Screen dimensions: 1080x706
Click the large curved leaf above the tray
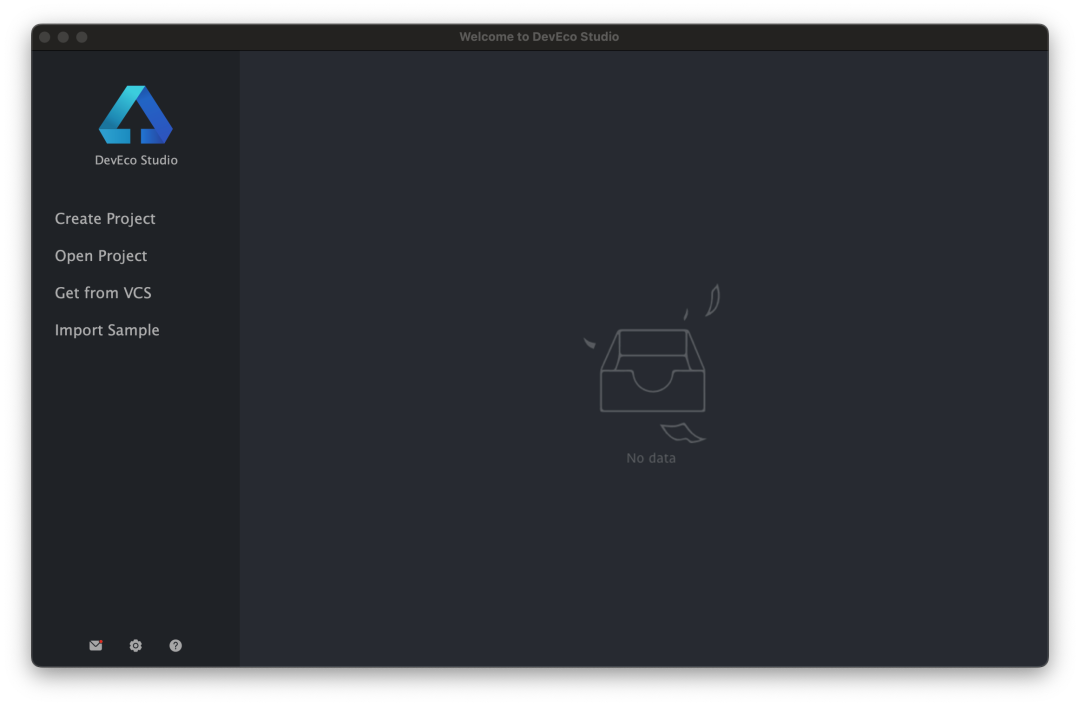coord(713,300)
